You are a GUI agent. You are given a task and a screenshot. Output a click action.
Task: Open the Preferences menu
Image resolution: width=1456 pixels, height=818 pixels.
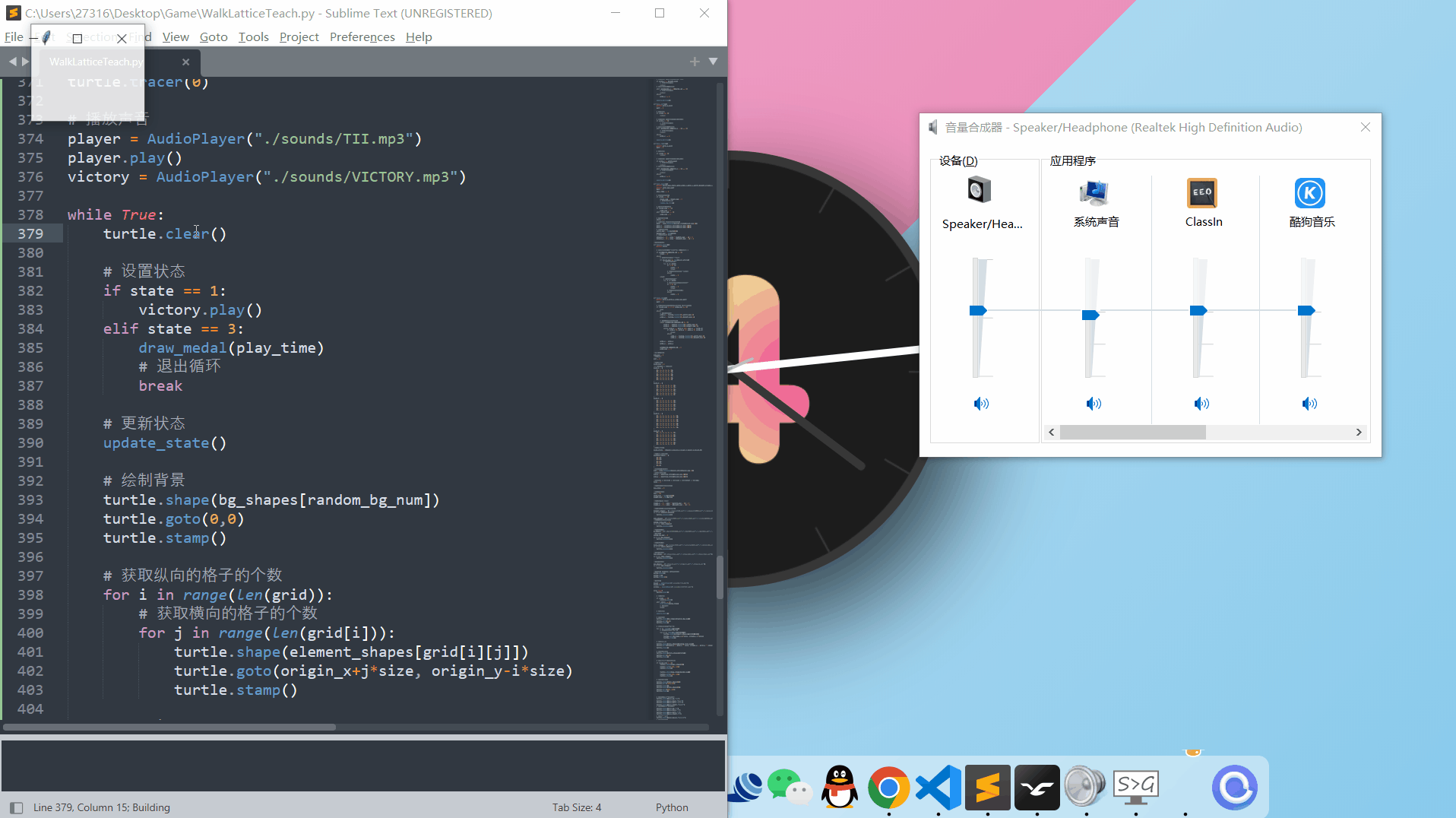pyautogui.click(x=362, y=36)
